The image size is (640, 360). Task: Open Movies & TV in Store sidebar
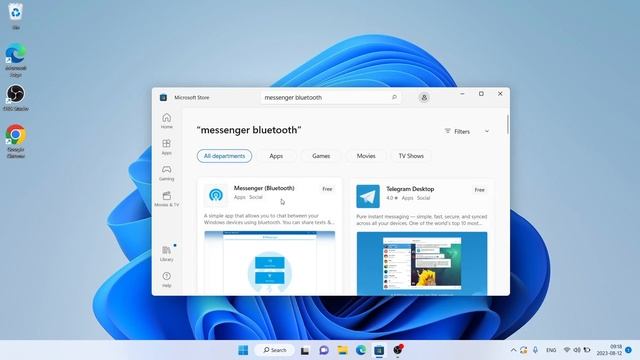pyautogui.click(x=167, y=199)
